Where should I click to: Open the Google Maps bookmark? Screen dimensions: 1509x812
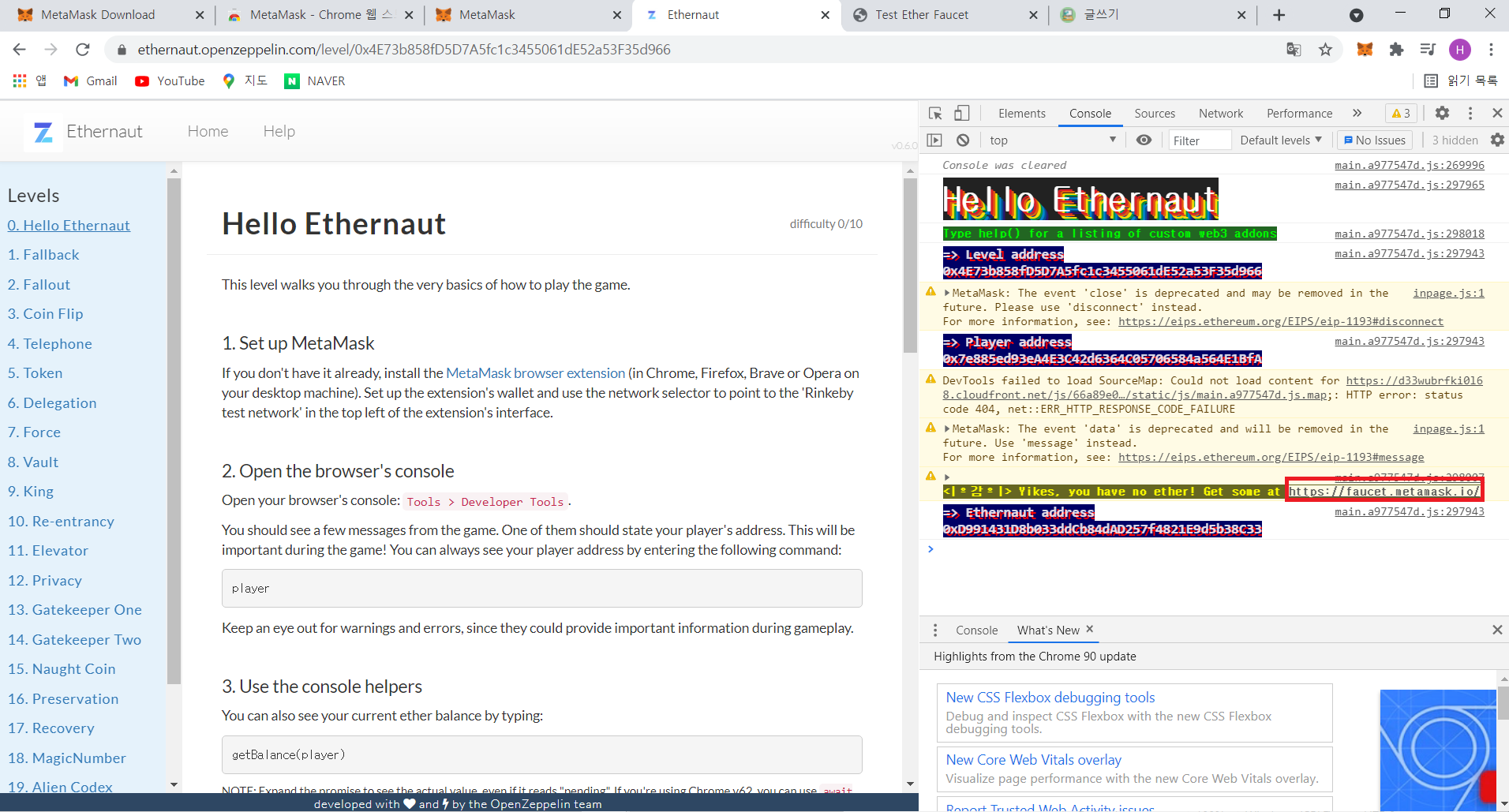pyautogui.click(x=245, y=80)
